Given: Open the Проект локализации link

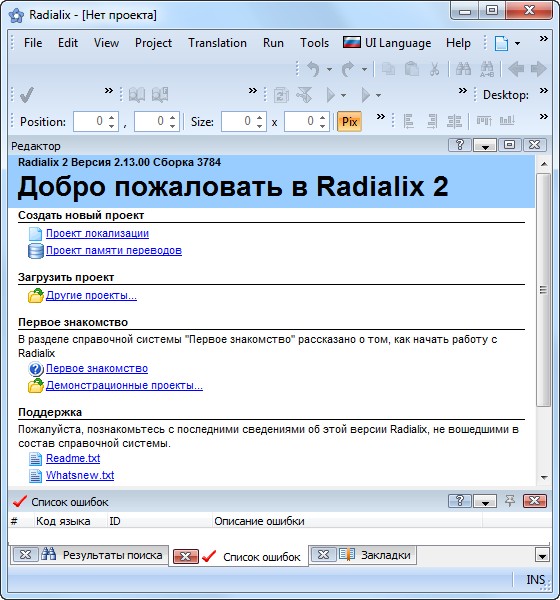Looking at the screenshot, I should [x=97, y=233].
